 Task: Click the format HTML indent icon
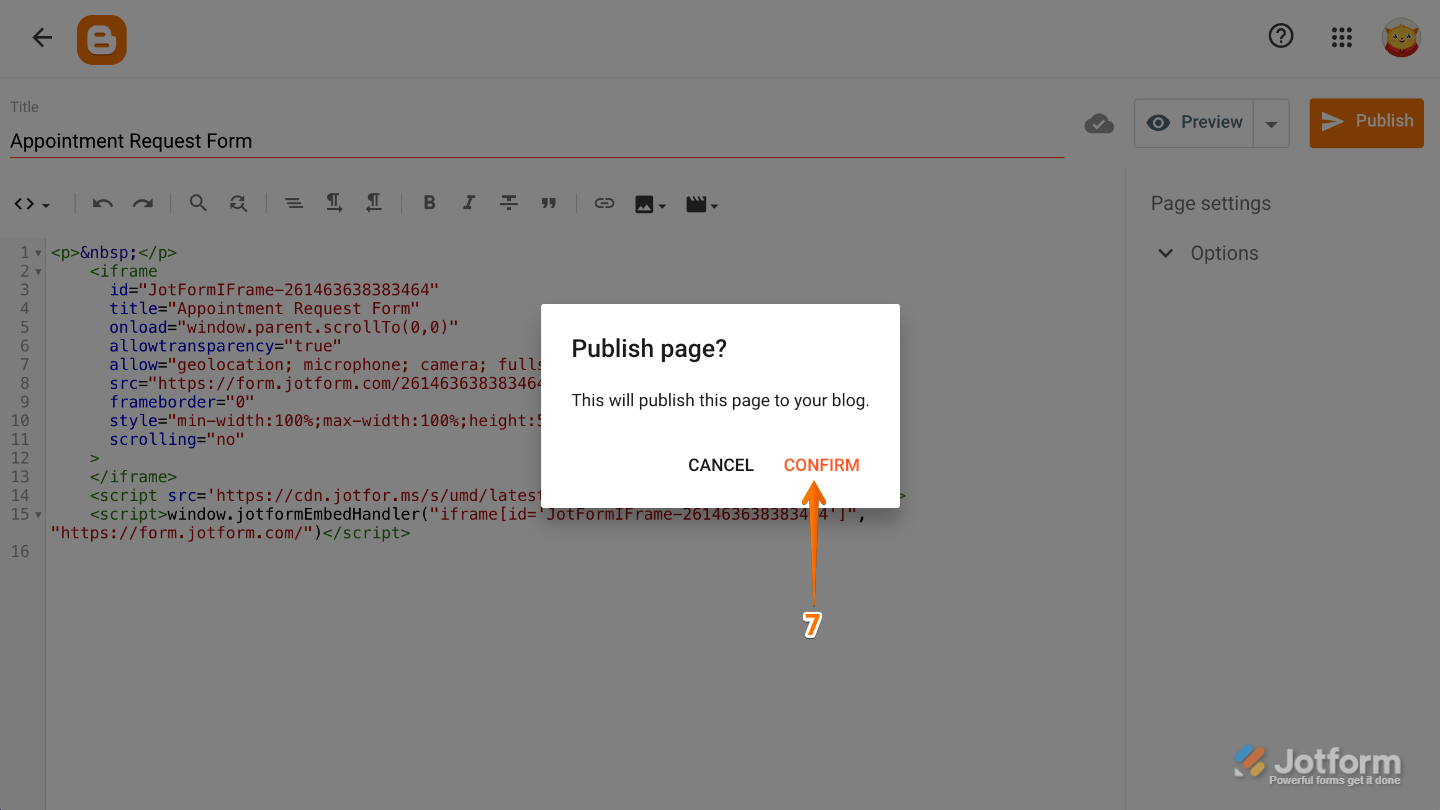point(293,203)
